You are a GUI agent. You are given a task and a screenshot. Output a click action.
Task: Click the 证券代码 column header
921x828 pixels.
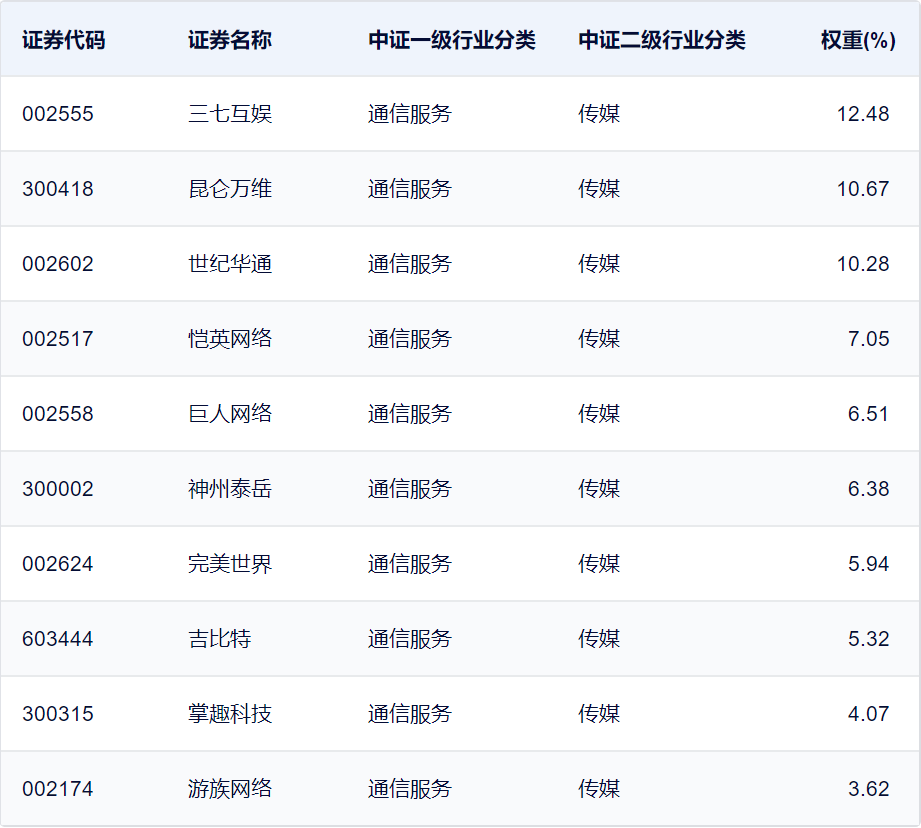point(63,40)
